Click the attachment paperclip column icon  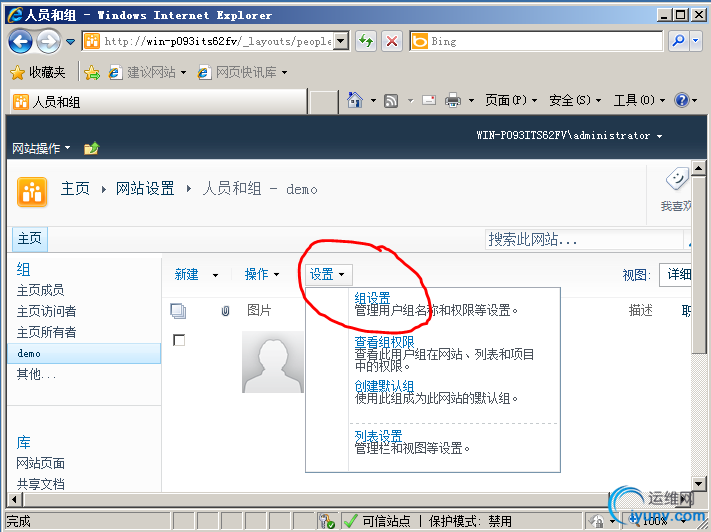click(x=225, y=311)
